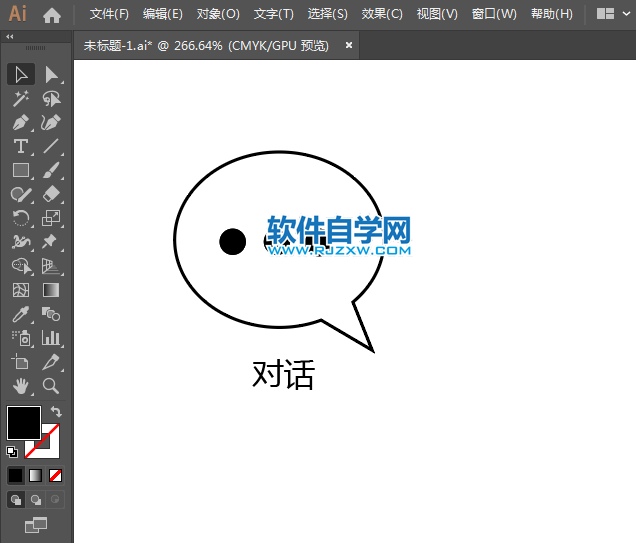Select the Blend tool
The height and width of the screenshot is (543, 636).
pyautogui.click(x=51, y=314)
